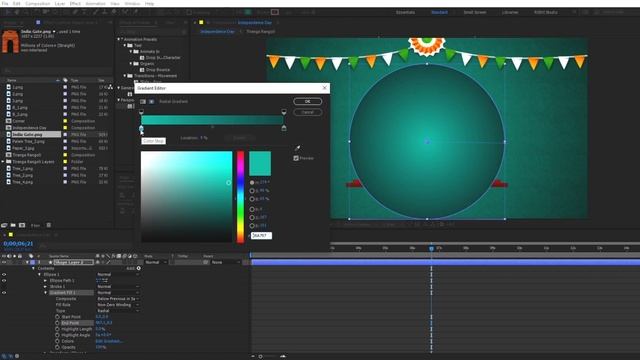Click the current color swatch in Gradient Editor
The width and height of the screenshot is (640, 360).
click(260, 163)
